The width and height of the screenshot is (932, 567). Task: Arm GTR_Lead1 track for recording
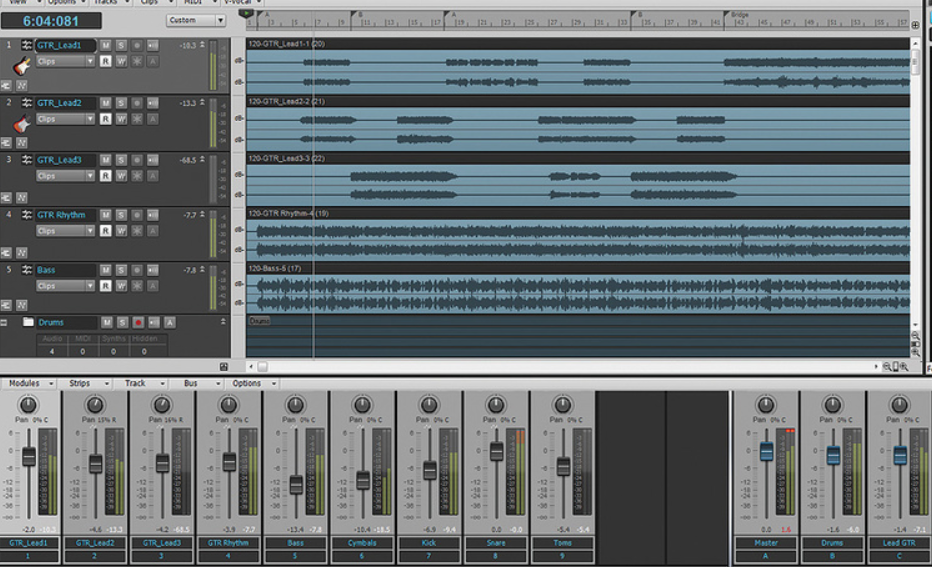pyautogui.click(x=137, y=45)
